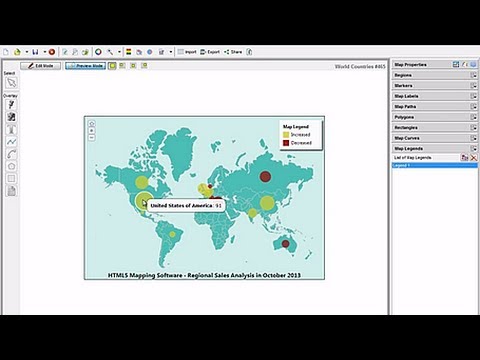Click the yellow bubble over China
This screenshot has height=360, width=480.
(x=267, y=203)
